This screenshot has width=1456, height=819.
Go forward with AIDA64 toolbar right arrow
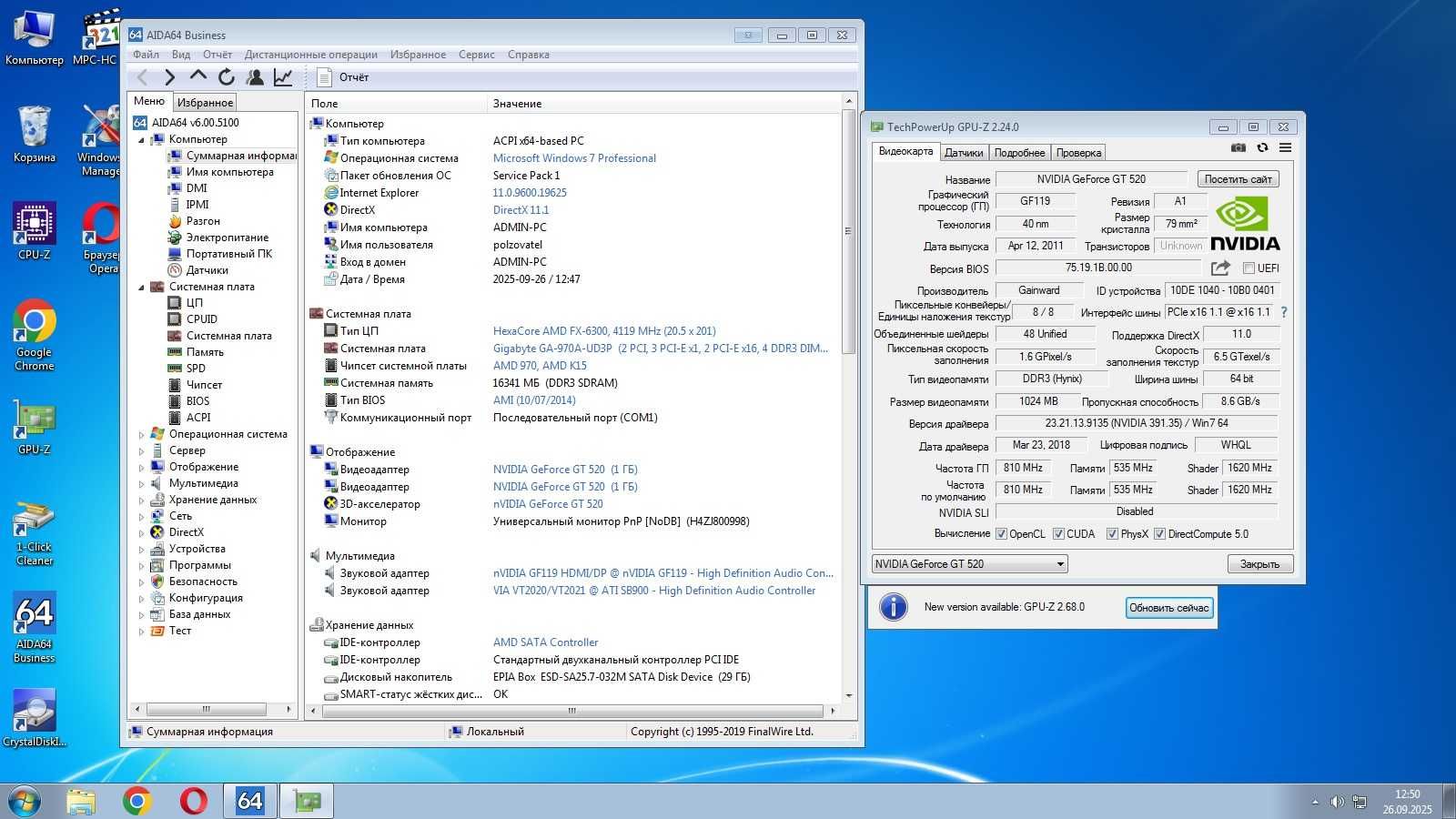169,77
